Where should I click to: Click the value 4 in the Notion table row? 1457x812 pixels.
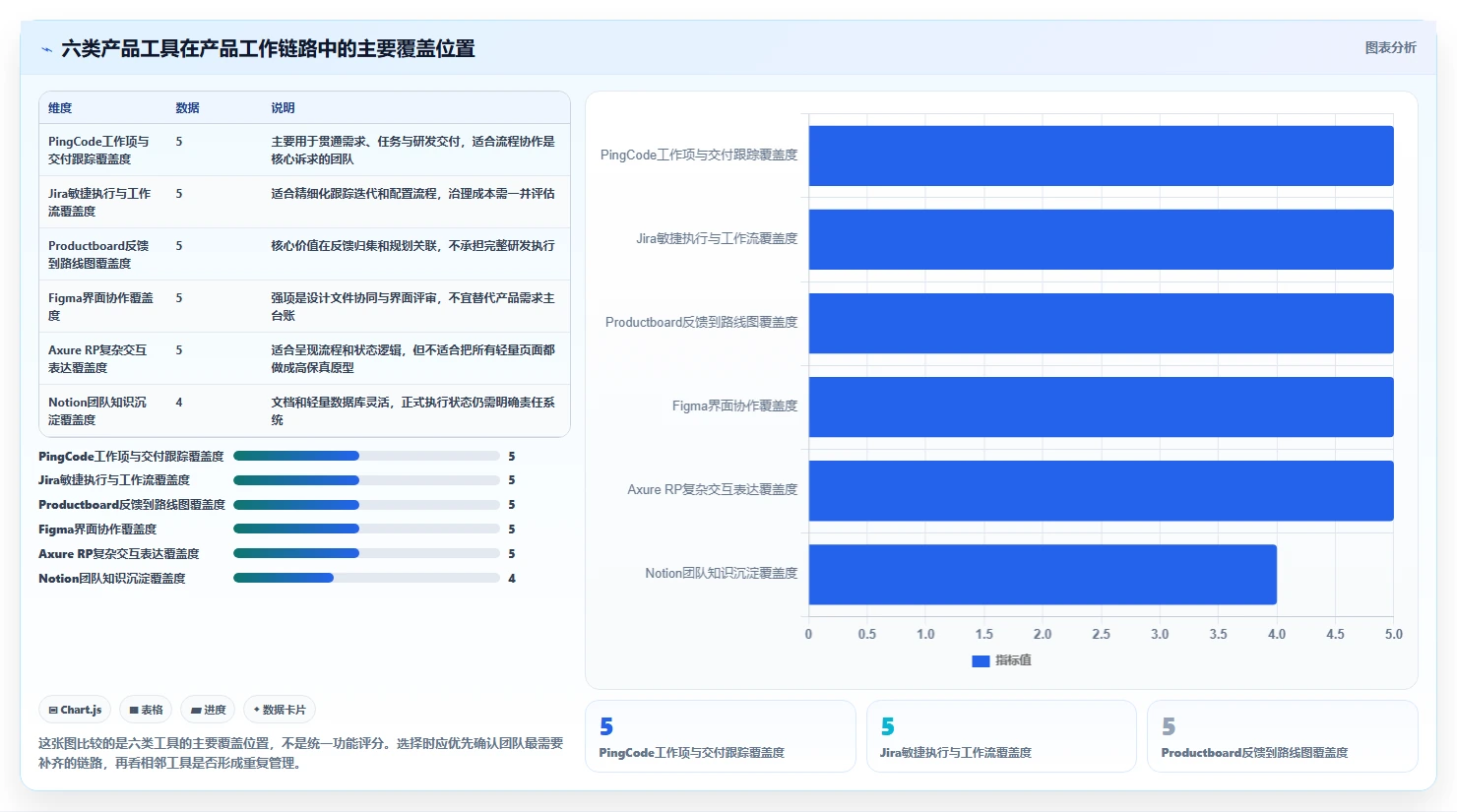[x=179, y=403]
